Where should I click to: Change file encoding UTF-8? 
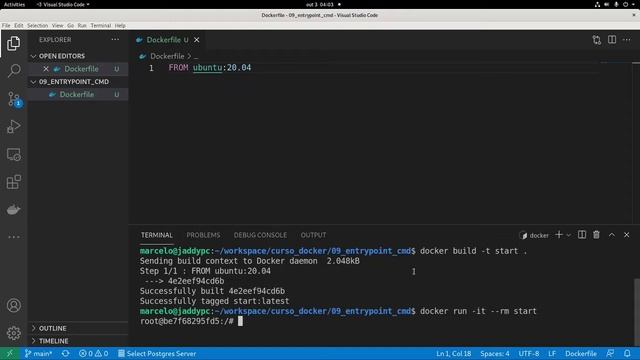[529, 353]
